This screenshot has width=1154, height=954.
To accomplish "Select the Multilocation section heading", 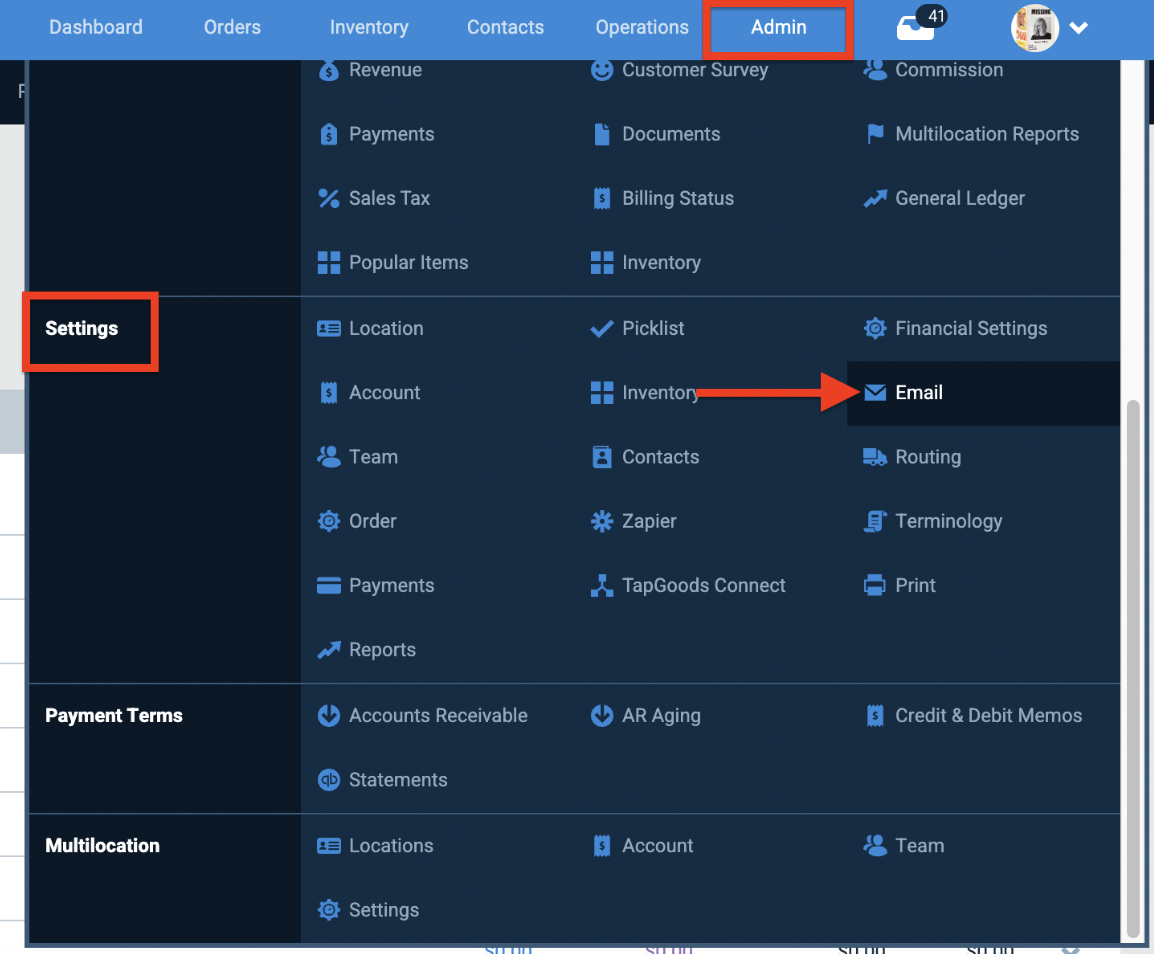I will 102,845.
